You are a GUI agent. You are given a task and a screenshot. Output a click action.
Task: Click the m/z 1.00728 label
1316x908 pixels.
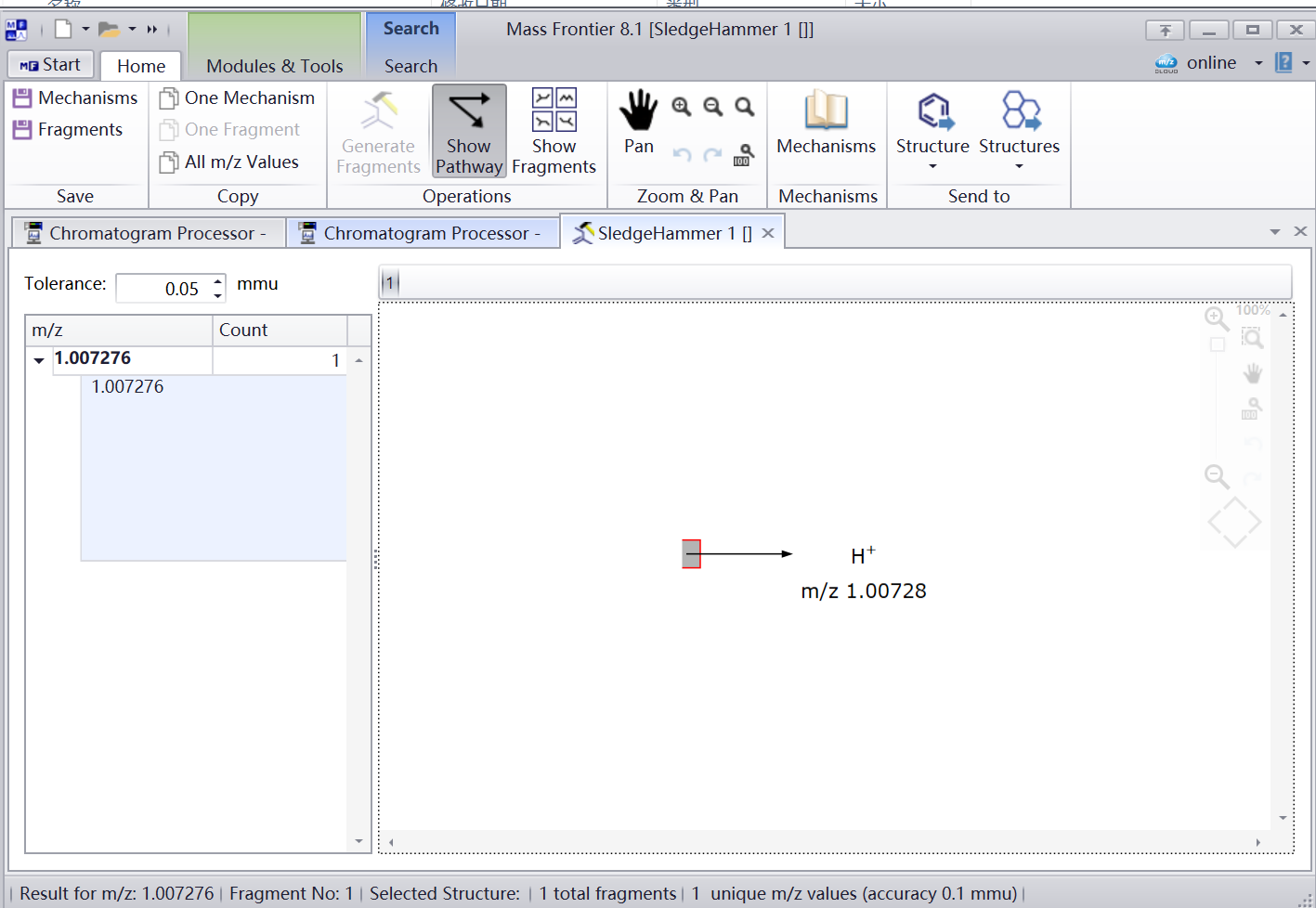point(864,591)
